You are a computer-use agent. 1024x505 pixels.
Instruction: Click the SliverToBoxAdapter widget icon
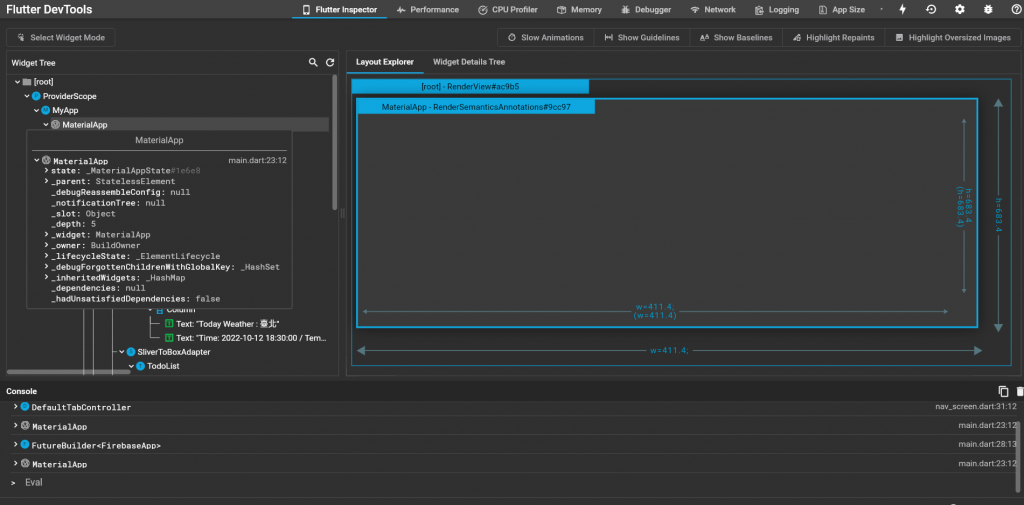(x=131, y=351)
